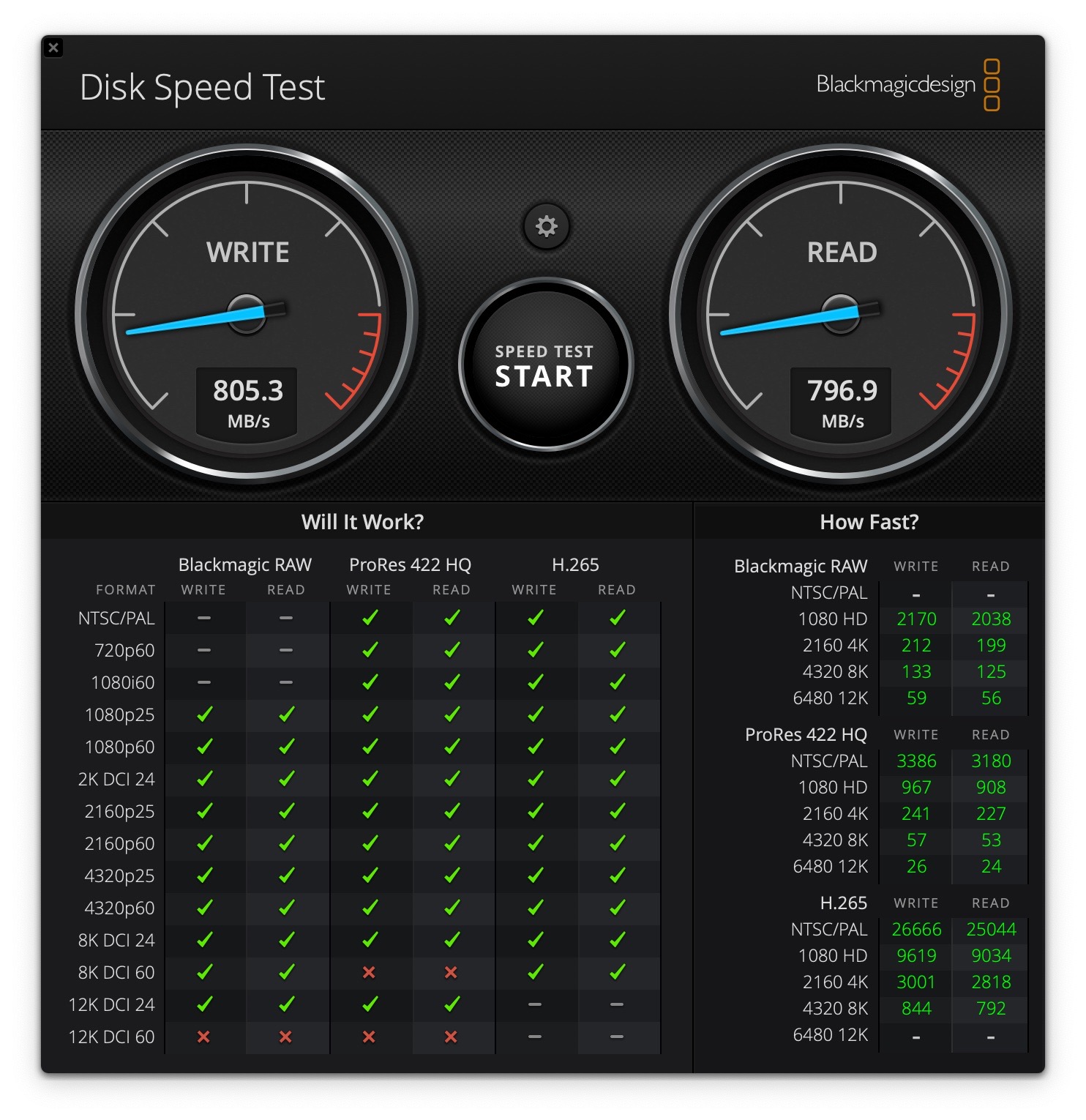1086x1120 pixels.
Task: Click 1080i60 Blackmagic RAW read dash
Action: point(286,682)
